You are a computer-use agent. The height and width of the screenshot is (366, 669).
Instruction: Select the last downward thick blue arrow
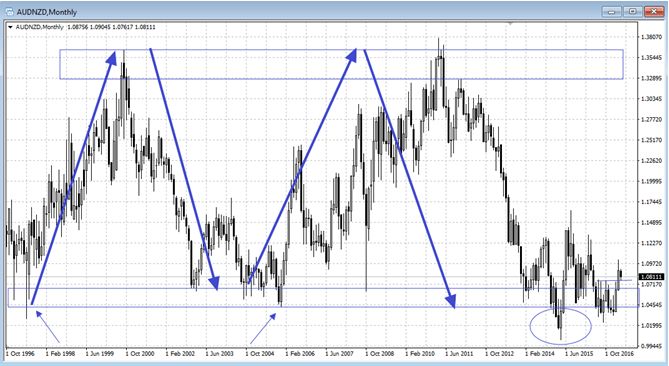[410, 178]
